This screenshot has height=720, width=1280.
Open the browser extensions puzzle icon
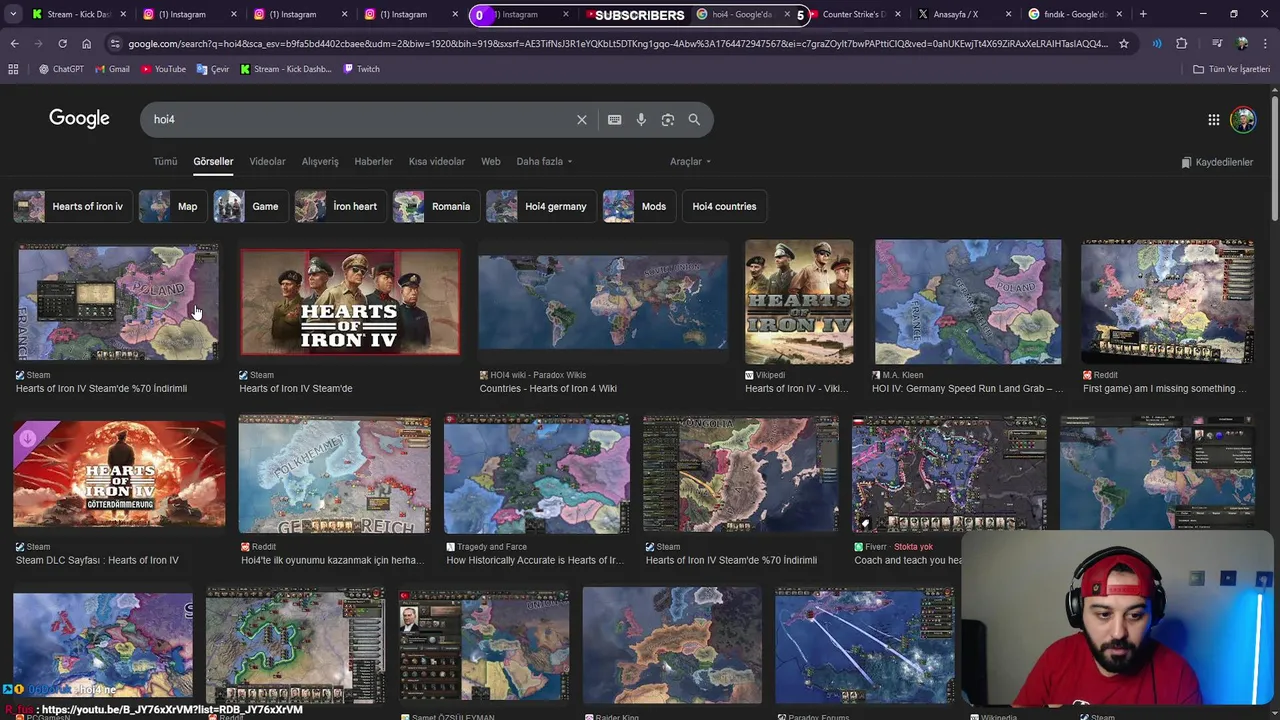(1182, 44)
